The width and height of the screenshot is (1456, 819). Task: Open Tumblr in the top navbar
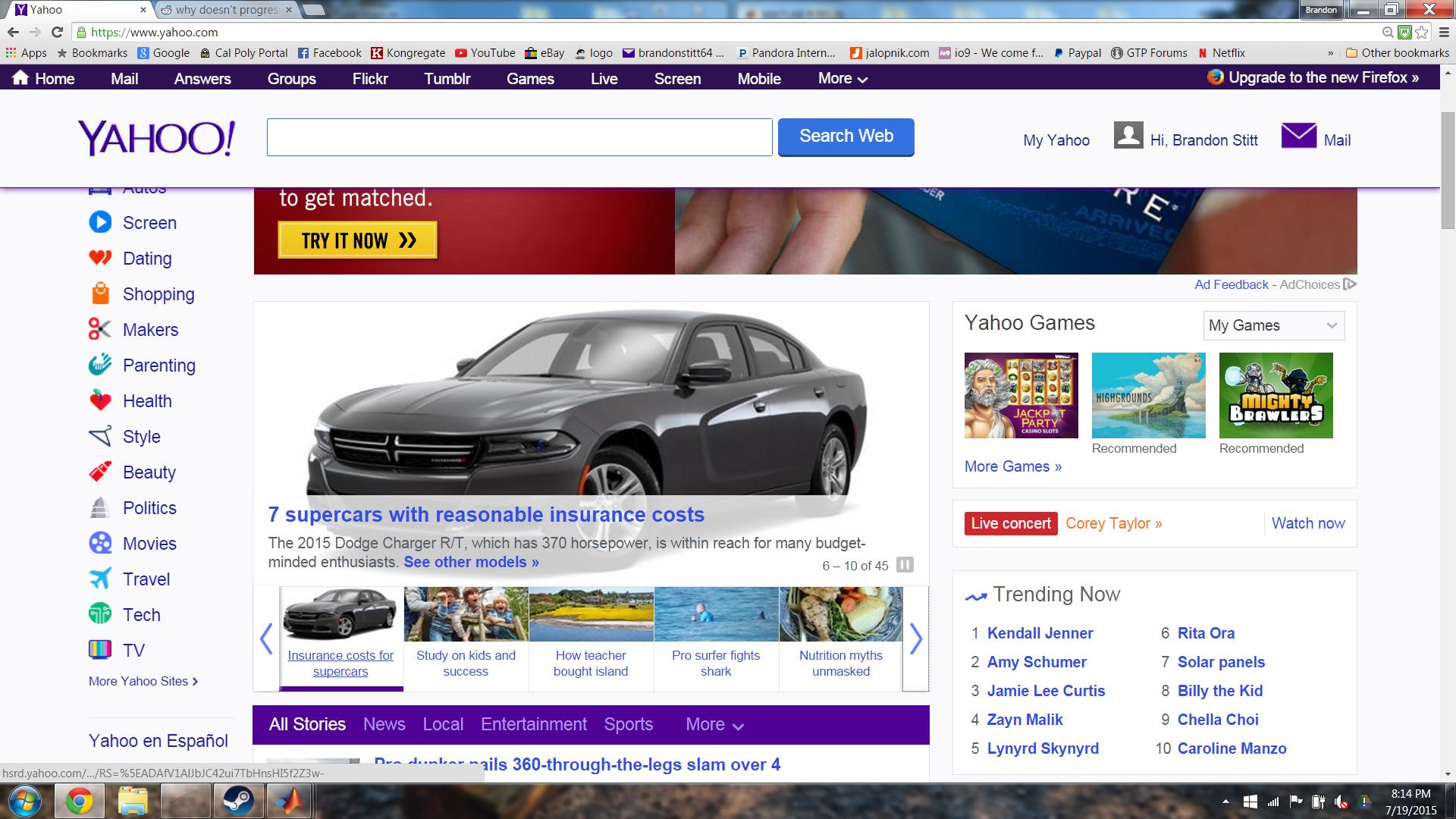[x=447, y=78]
